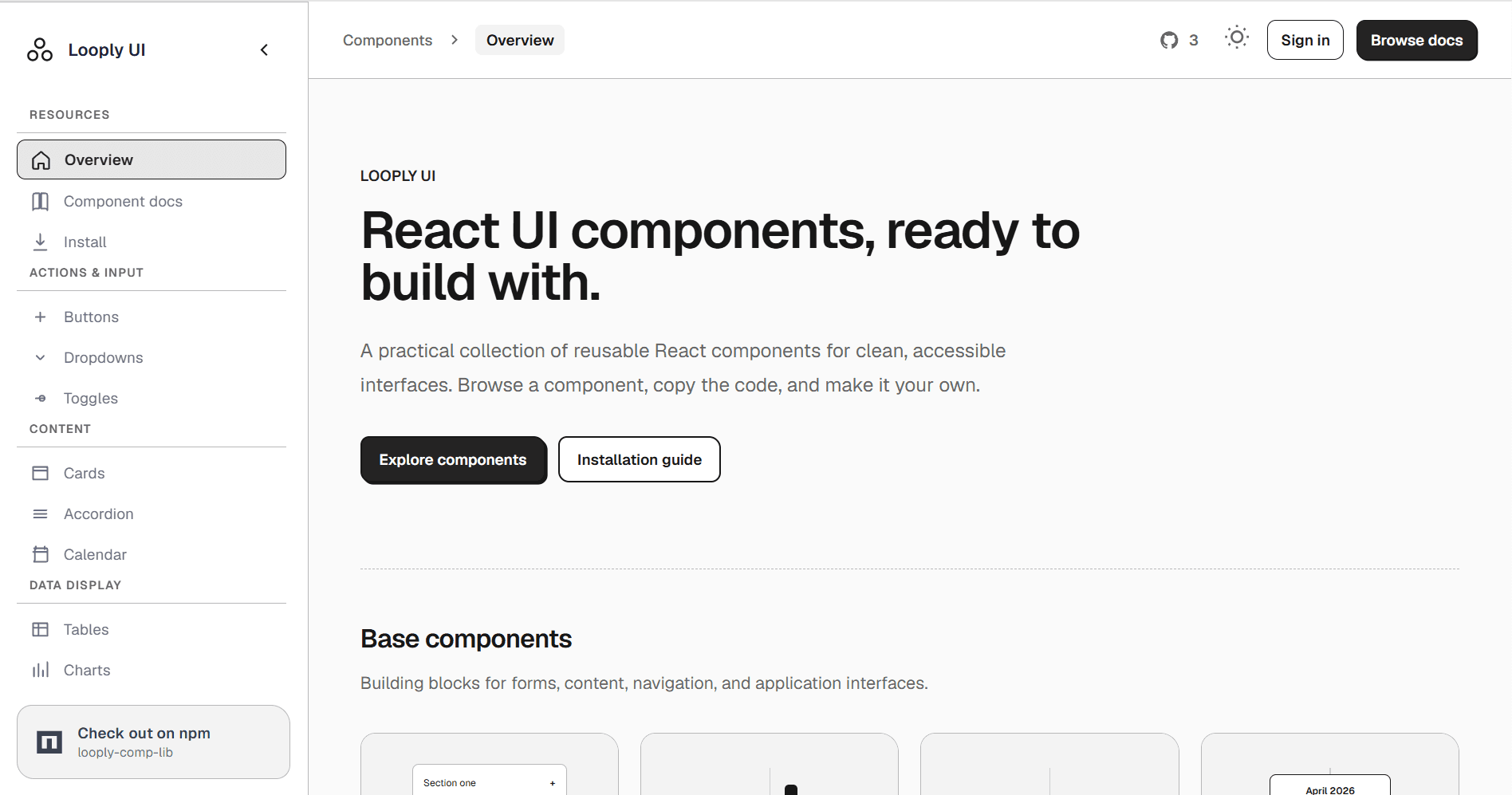Click the Browse docs button
This screenshot has width=1512, height=795.
pyautogui.click(x=1417, y=40)
